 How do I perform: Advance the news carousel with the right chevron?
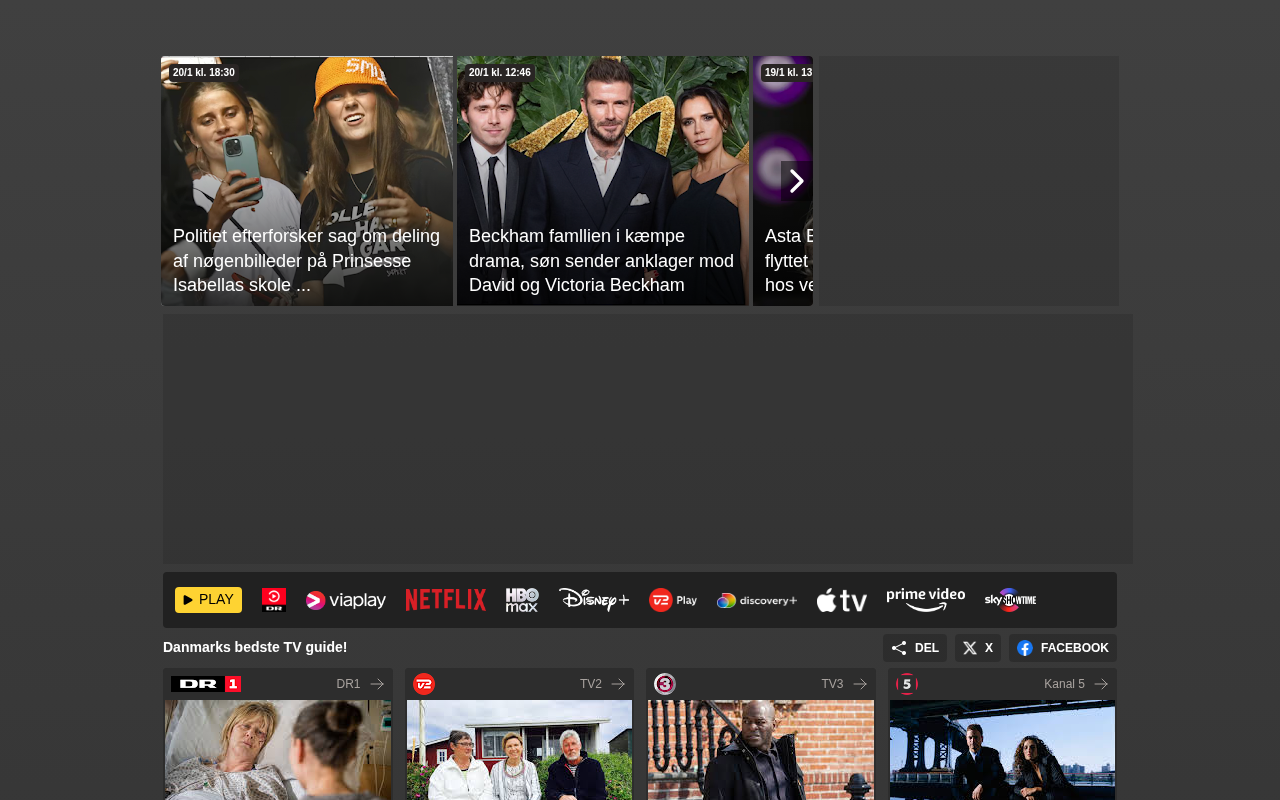tap(796, 181)
